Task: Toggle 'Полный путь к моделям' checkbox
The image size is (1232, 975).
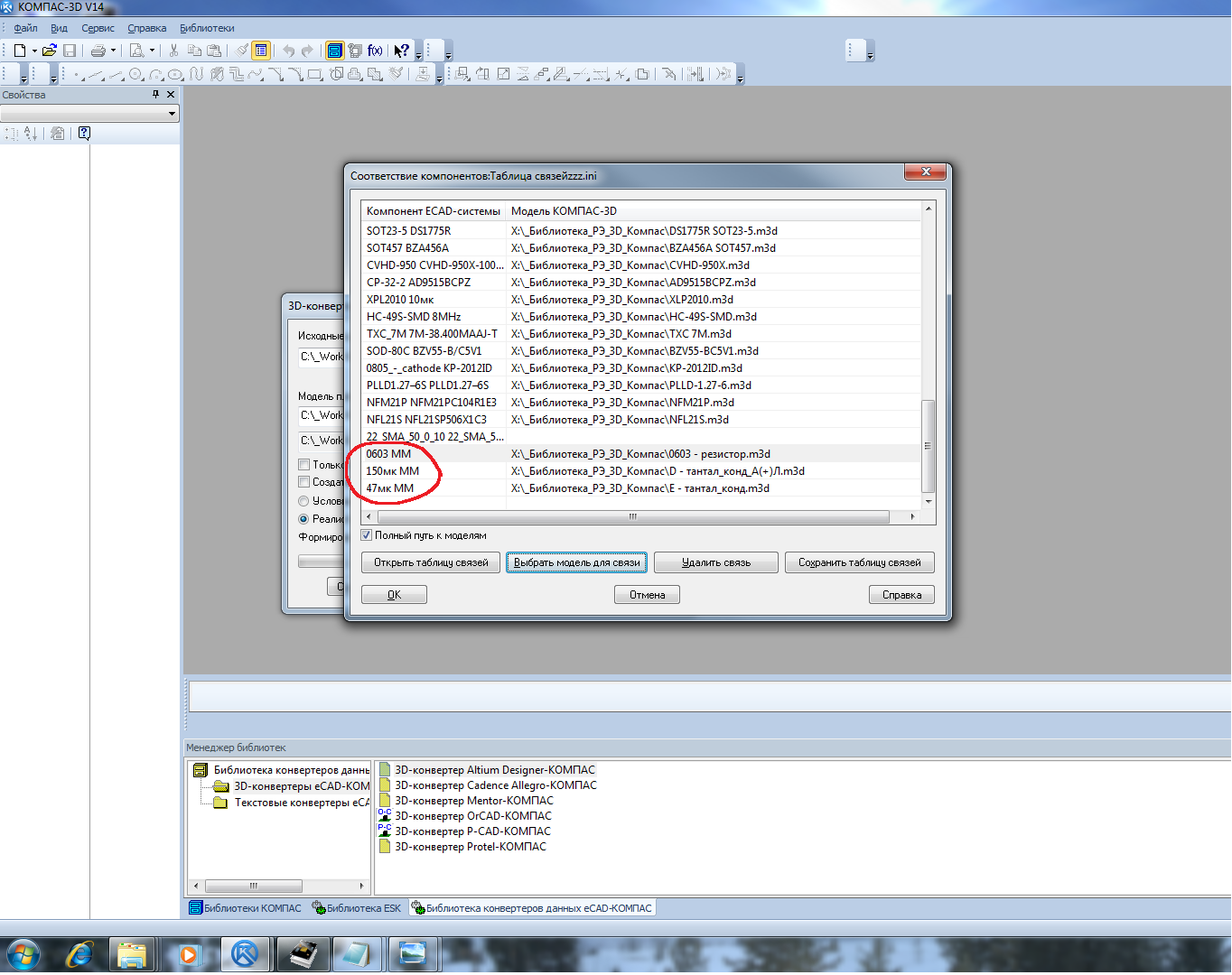Action: point(367,535)
